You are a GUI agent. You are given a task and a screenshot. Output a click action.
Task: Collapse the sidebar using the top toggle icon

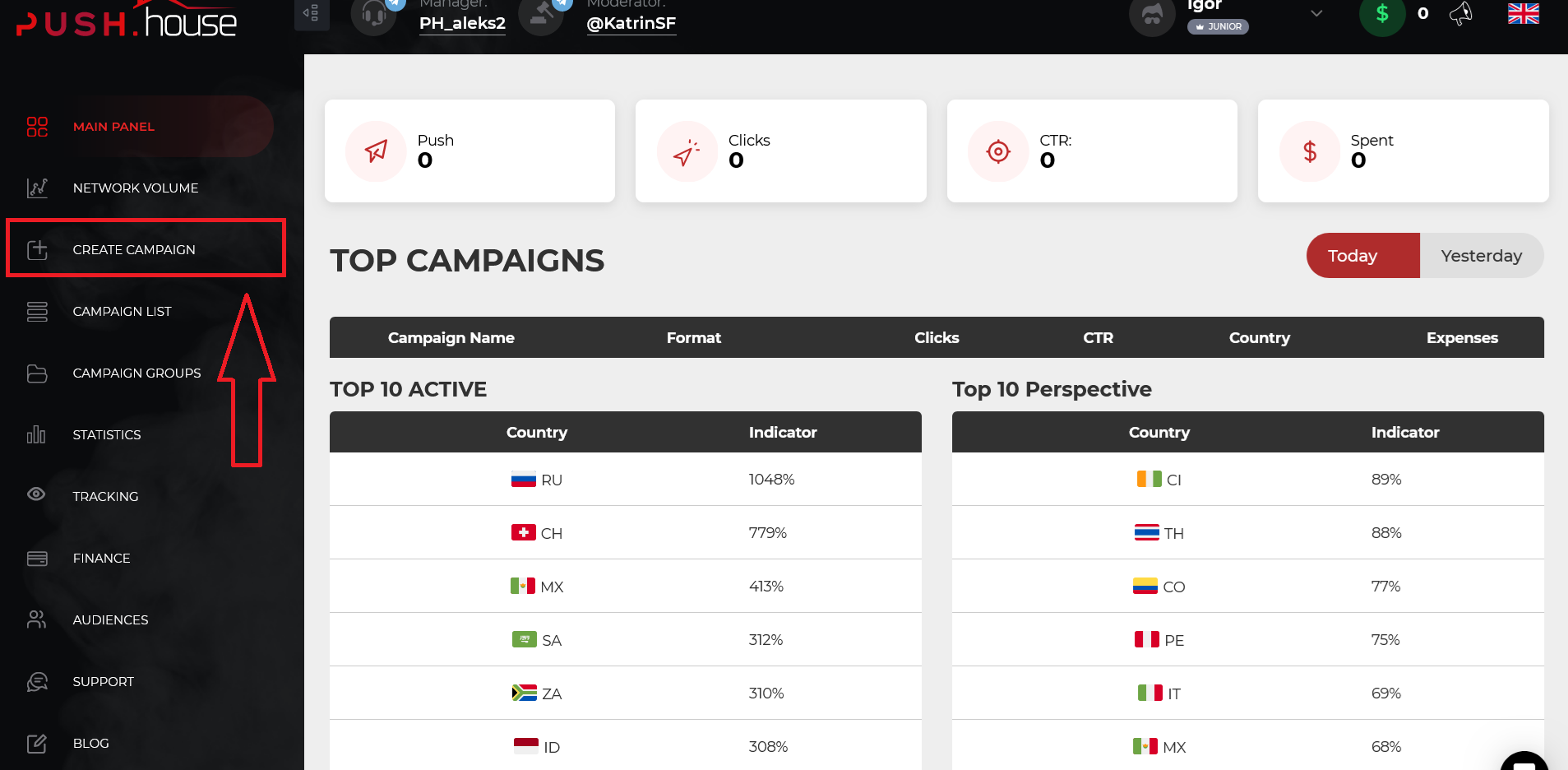click(x=312, y=14)
